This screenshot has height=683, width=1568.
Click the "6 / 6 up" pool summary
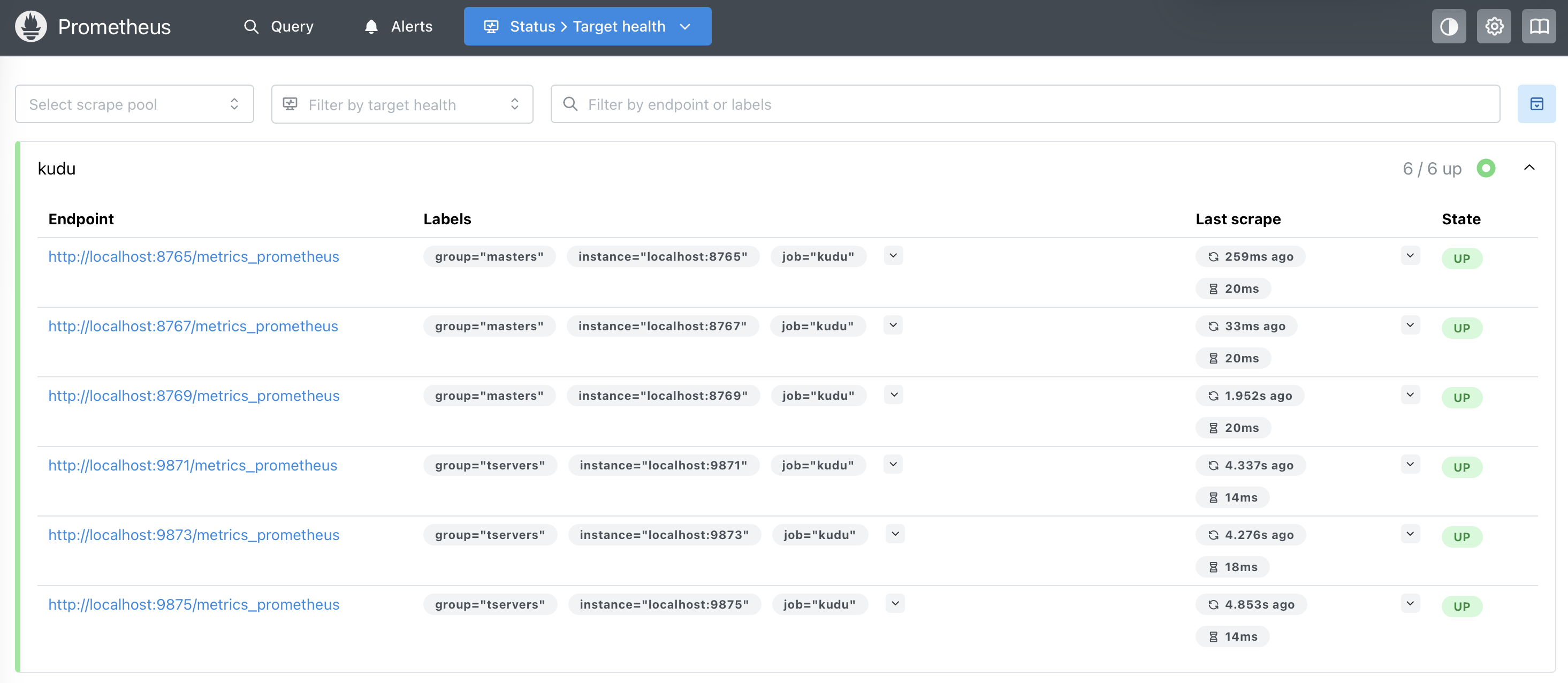1432,169
